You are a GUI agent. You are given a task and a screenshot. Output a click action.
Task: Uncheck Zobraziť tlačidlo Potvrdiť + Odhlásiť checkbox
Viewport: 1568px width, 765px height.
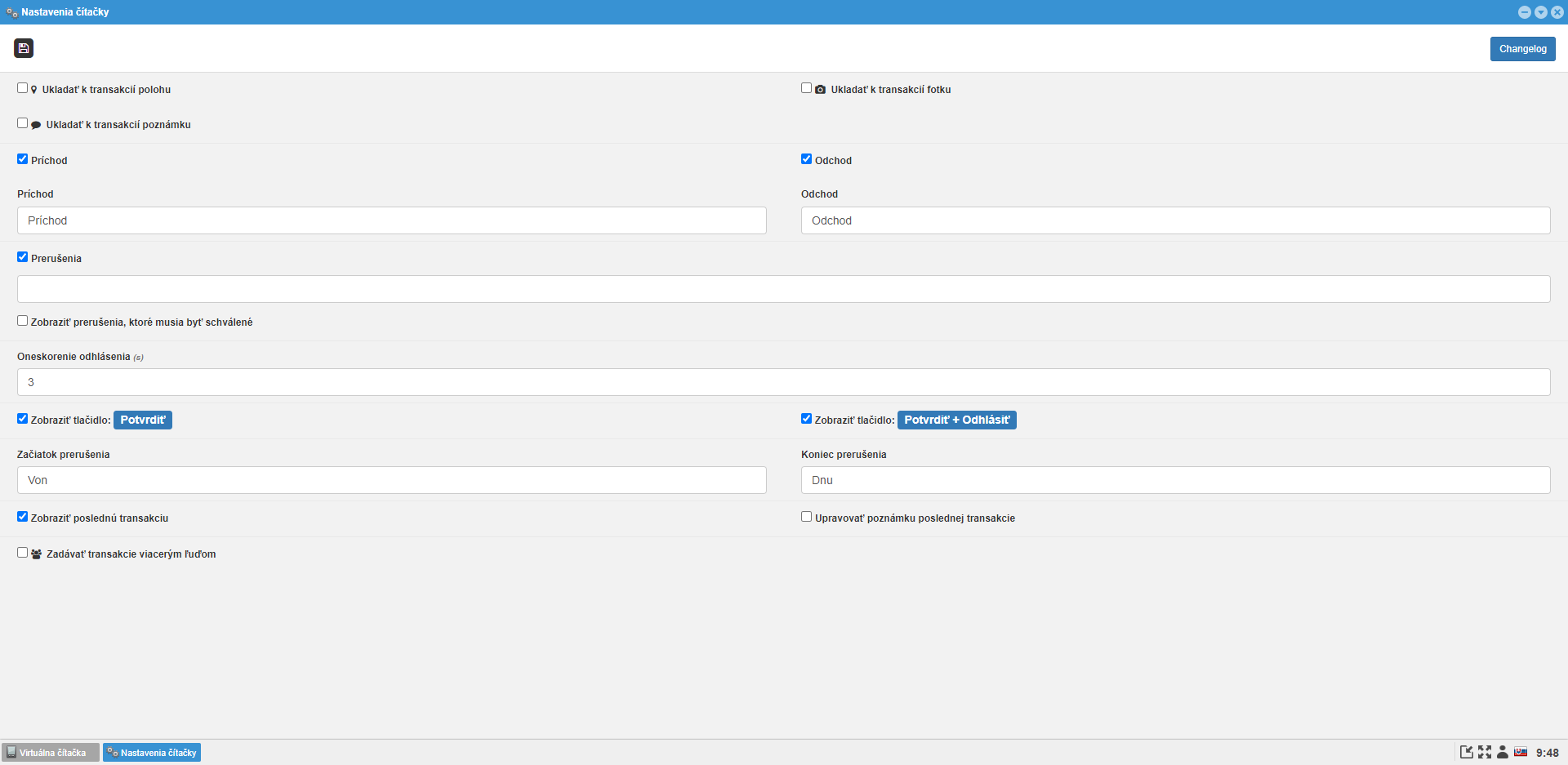pyautogui.click(x=806, y=419)
